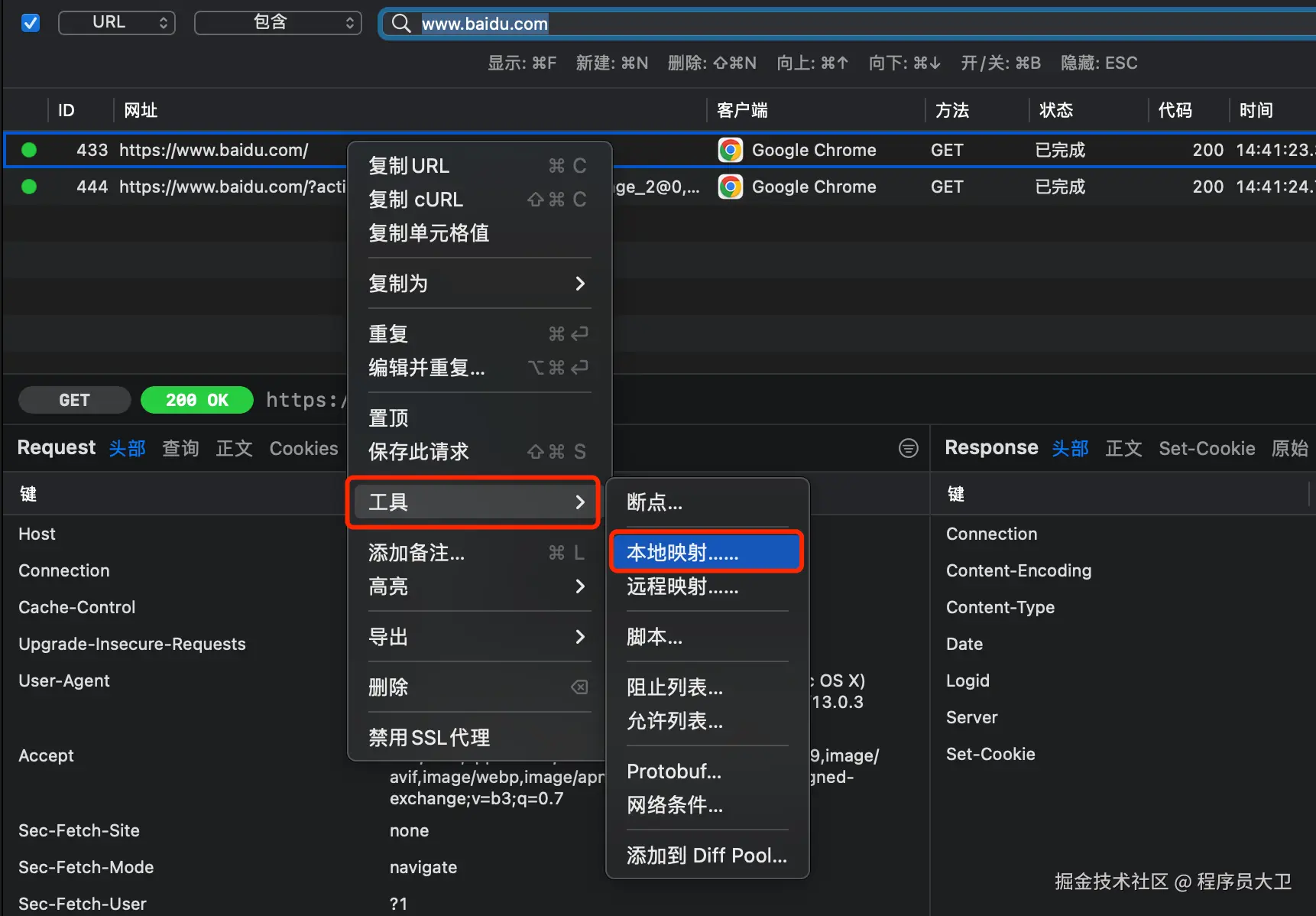Image resolution: width=1316 pixels, height=916 pixels.
Task: Click the green status dot for request 433
Action: [x=29, y=150]
